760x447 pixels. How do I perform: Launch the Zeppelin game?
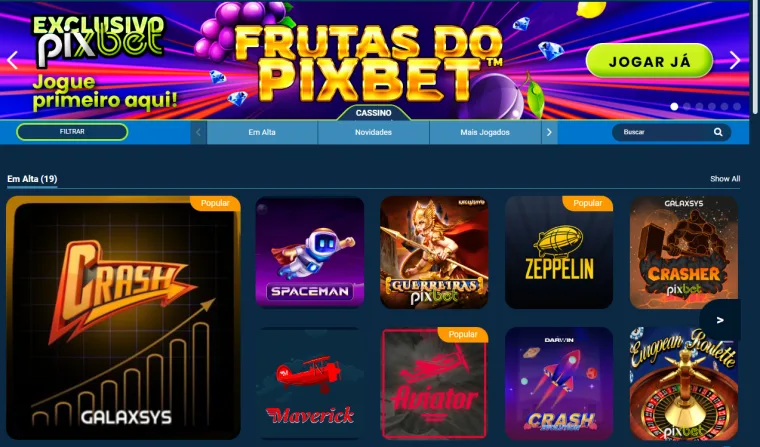559,252
